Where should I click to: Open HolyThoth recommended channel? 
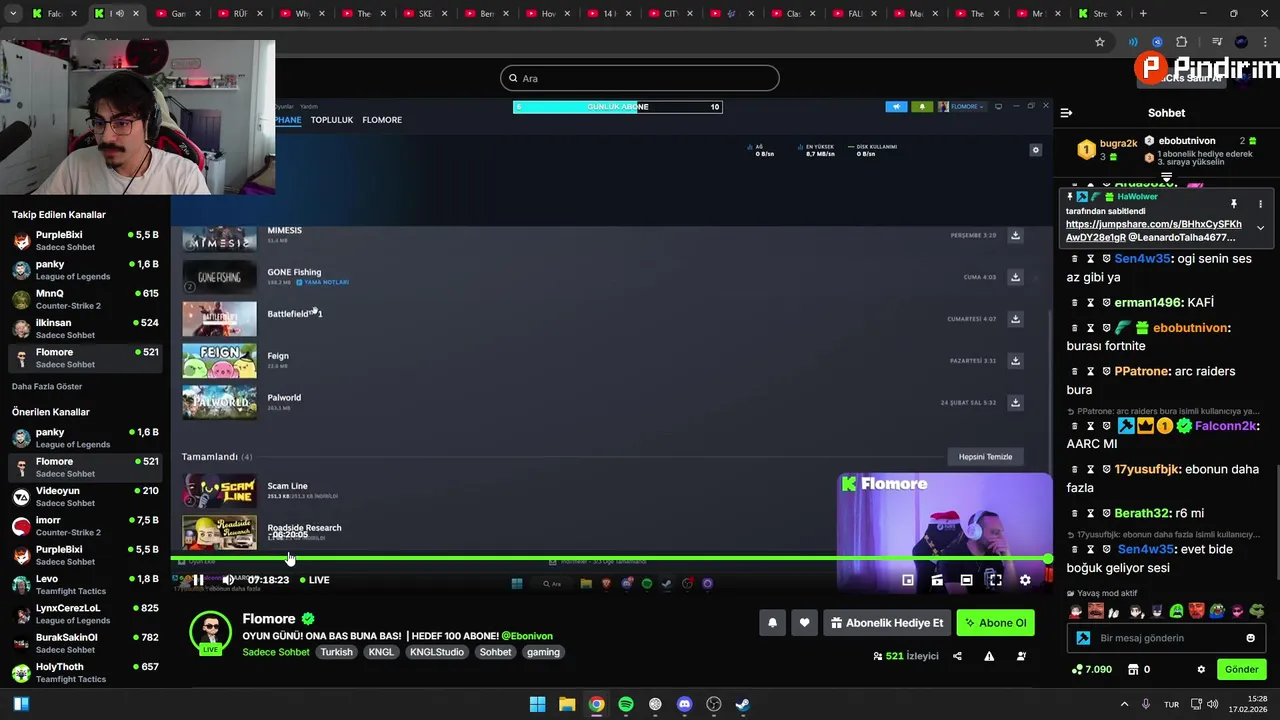pyautogui.click(x=85, y=672)
